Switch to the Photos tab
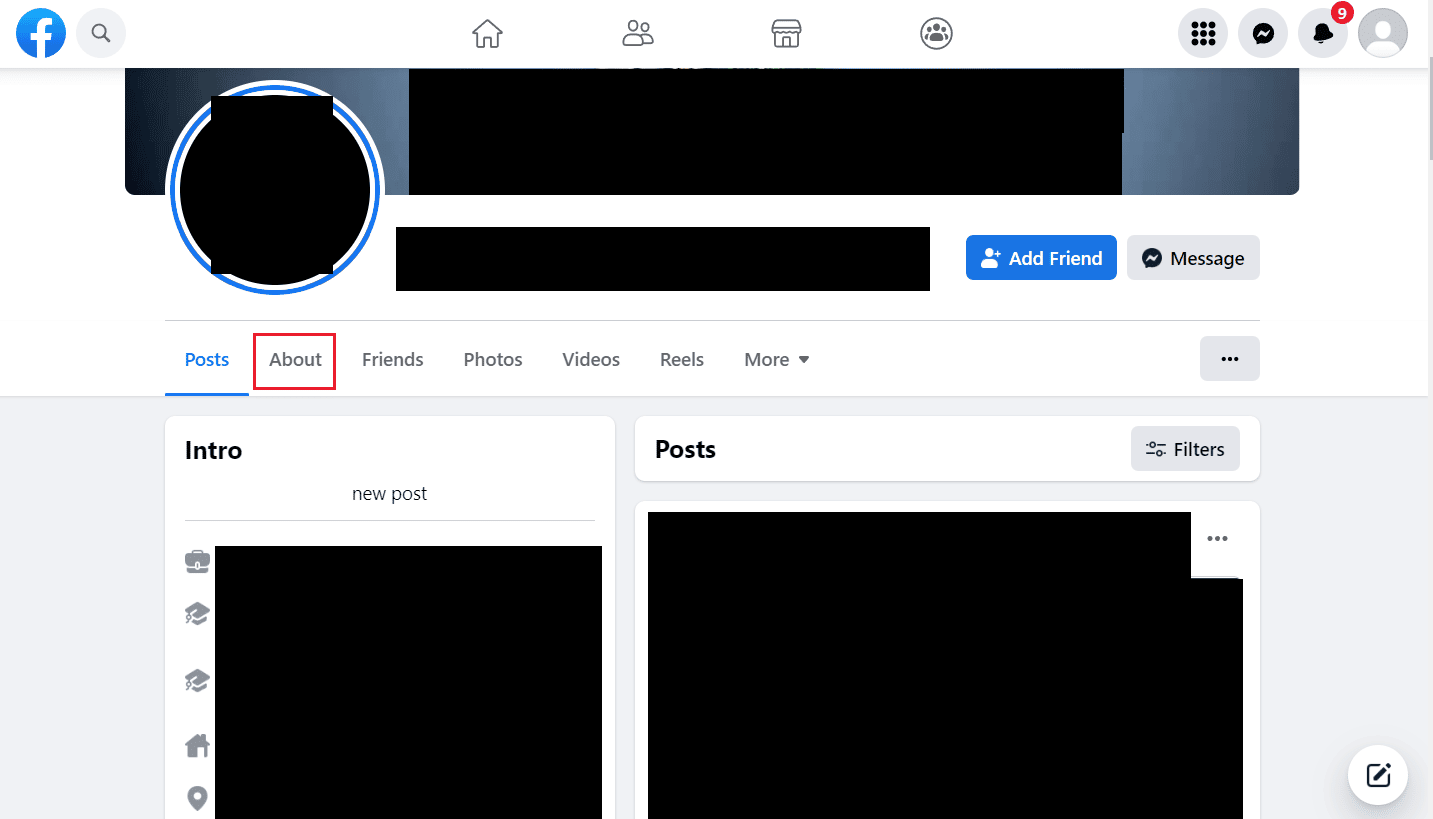The width and height of the screenshot is (1433, 819). (493, 360)
